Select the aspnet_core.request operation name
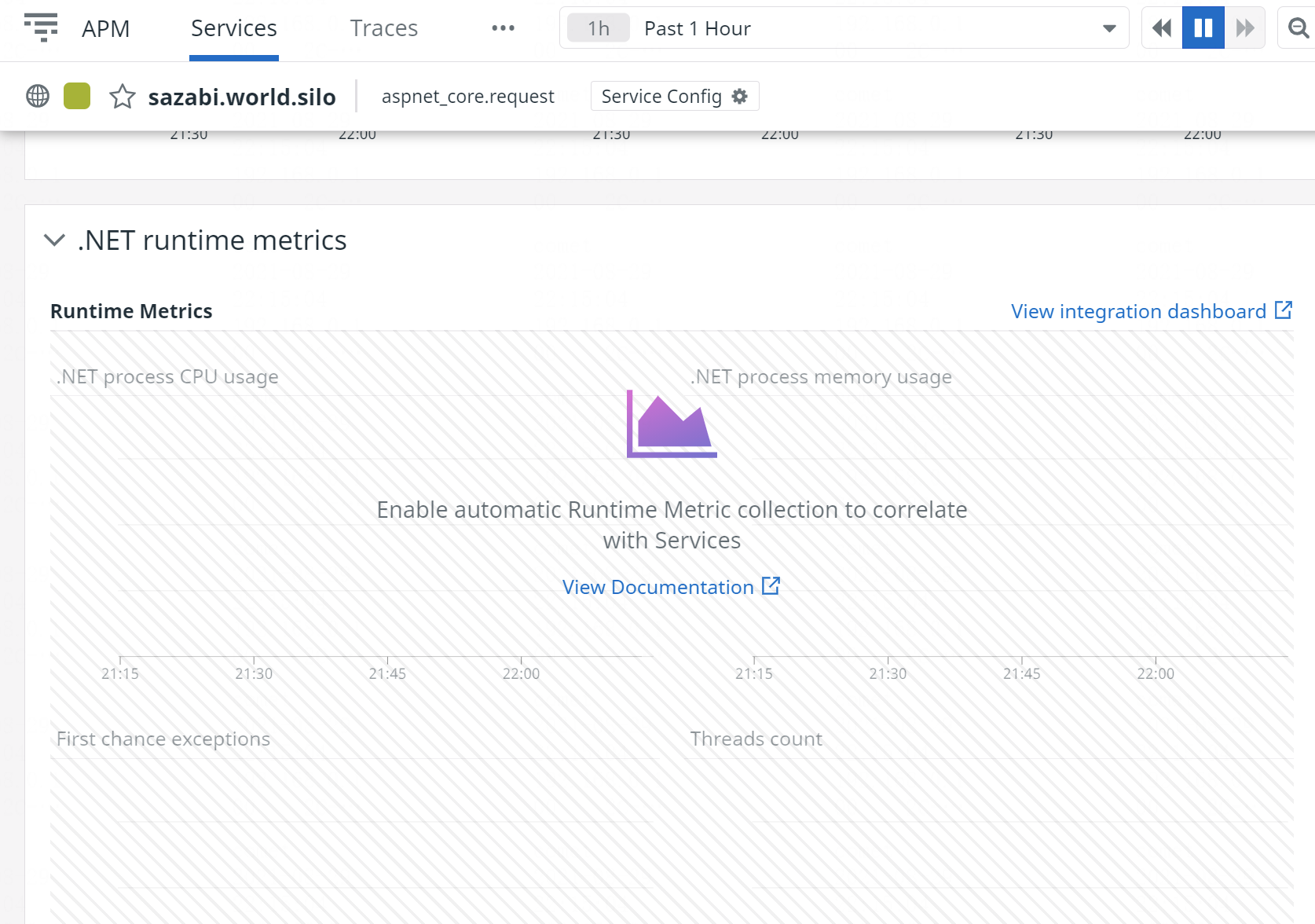1315x924 pixels. coord(468,97)
